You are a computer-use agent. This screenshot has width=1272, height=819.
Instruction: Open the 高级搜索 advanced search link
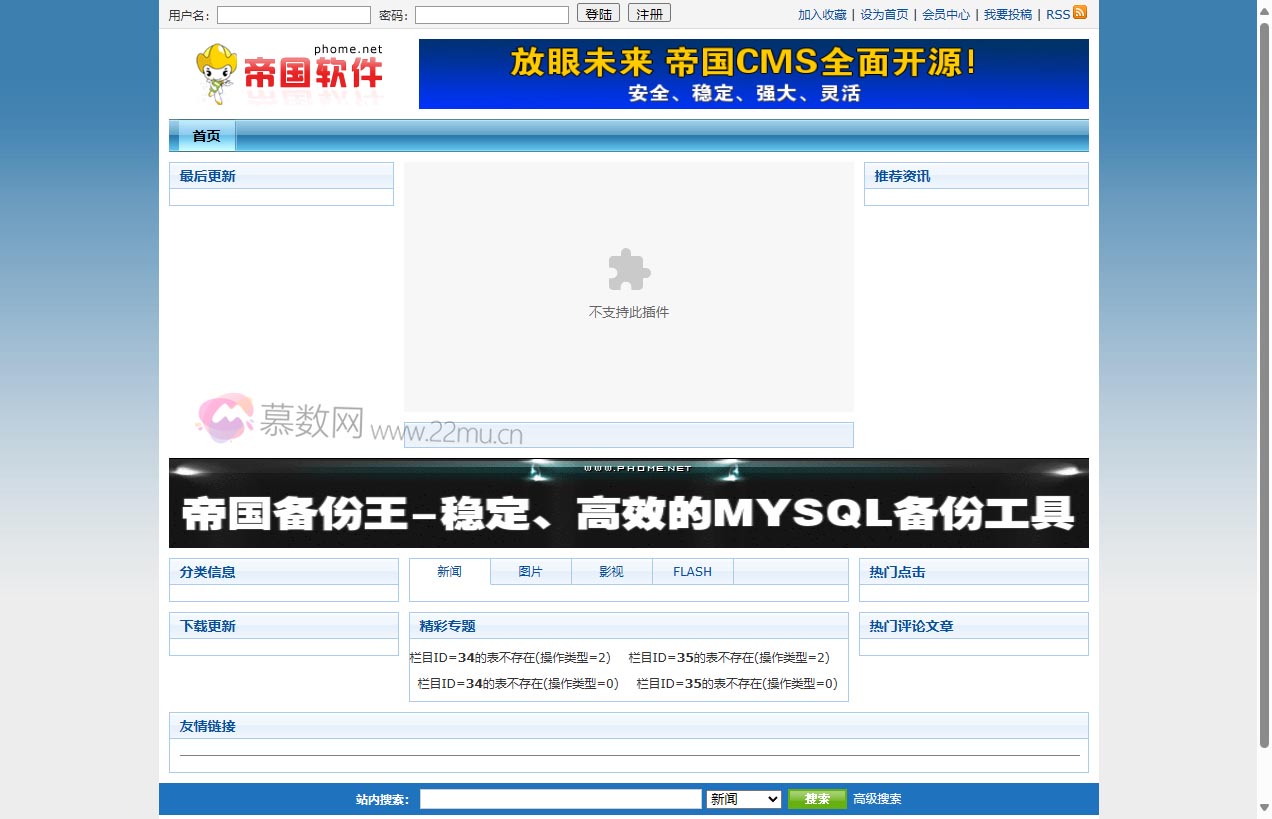[x=876, y=798]
